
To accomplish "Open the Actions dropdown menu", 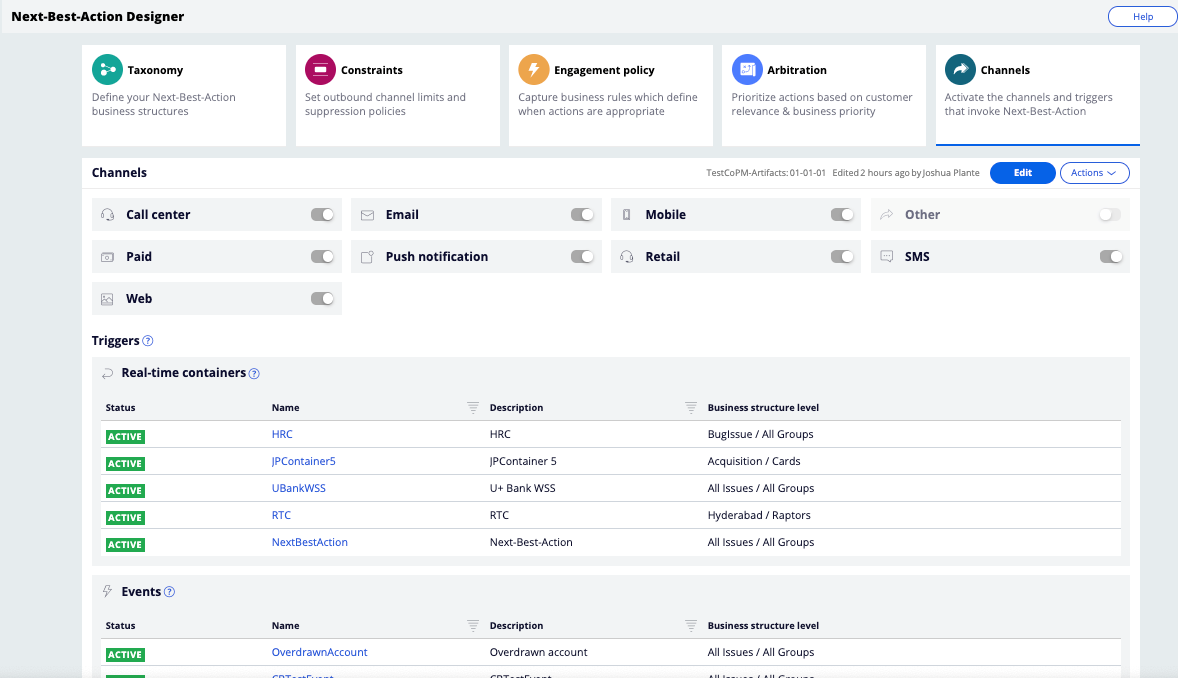I will point(1094,173).
